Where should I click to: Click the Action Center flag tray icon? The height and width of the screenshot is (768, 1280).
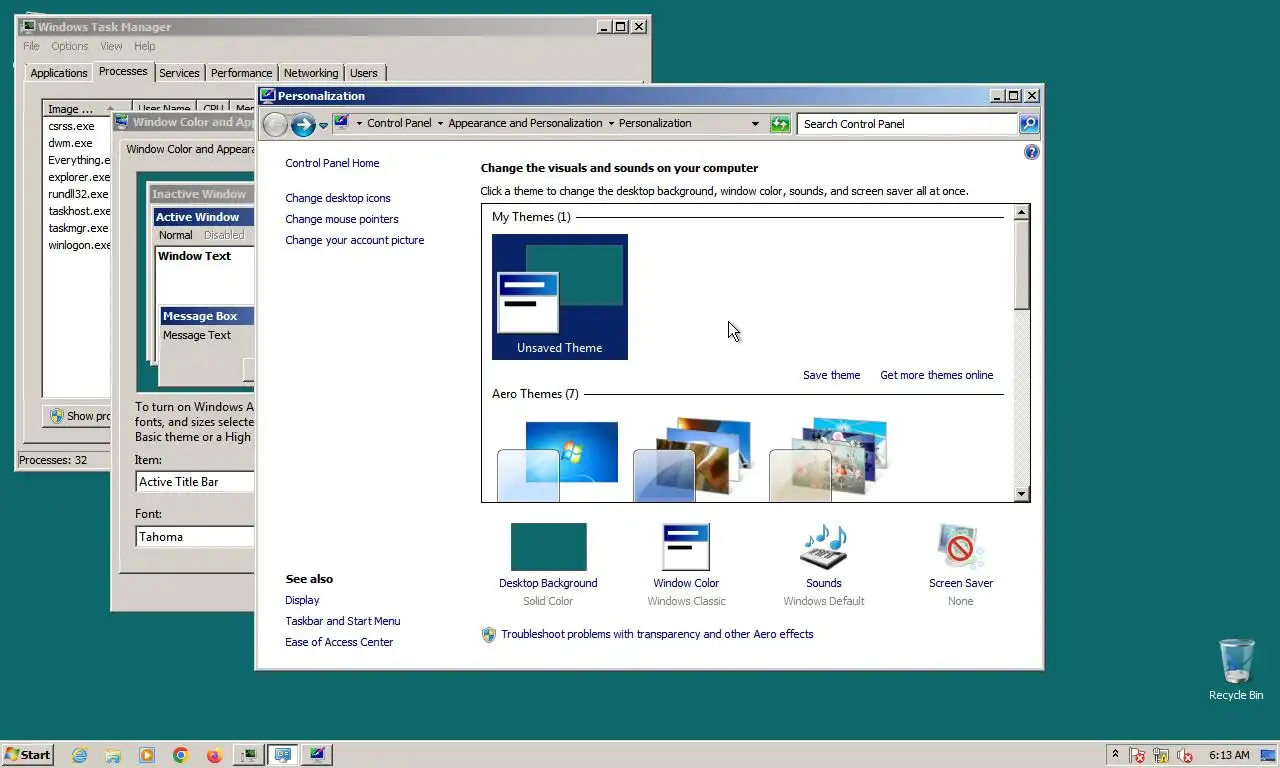1137,755
